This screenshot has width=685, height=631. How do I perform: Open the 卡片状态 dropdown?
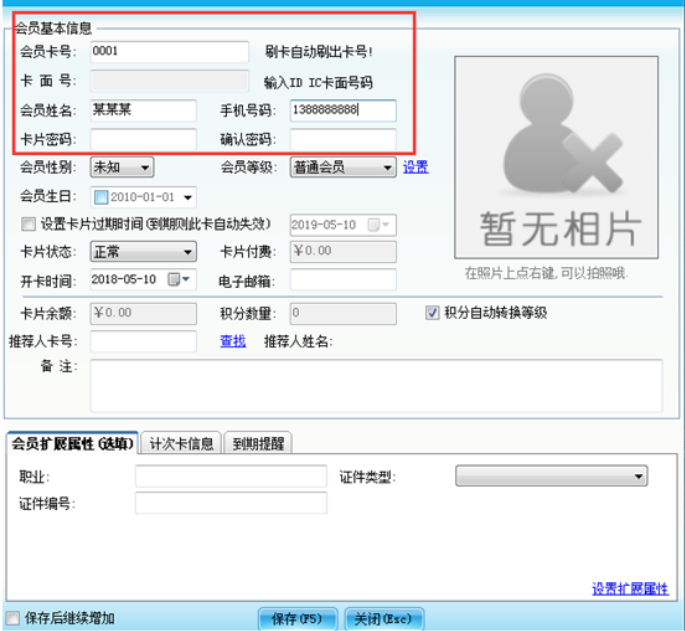[x=143, y=252]
